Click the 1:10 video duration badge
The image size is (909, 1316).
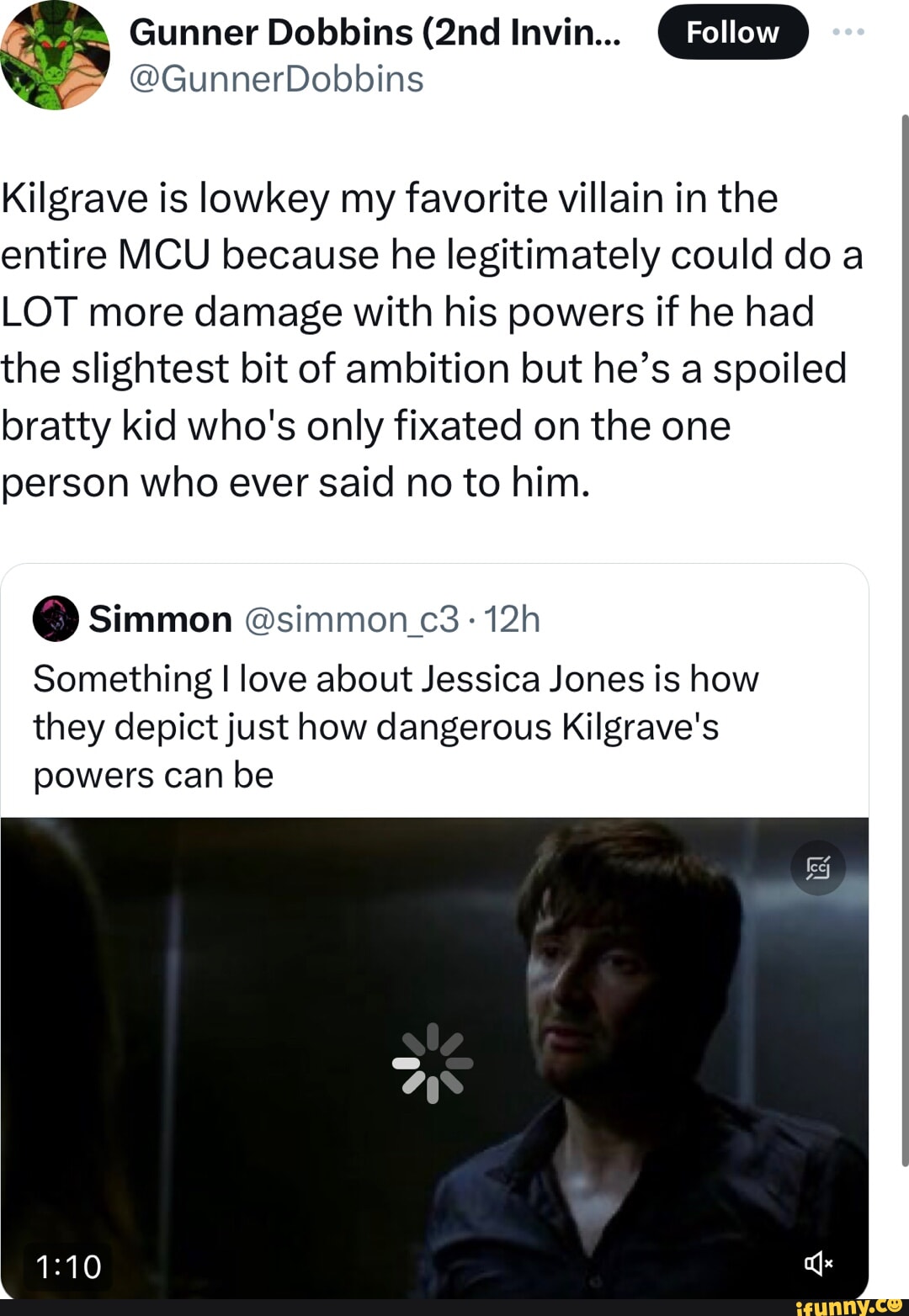point(68,1266)
